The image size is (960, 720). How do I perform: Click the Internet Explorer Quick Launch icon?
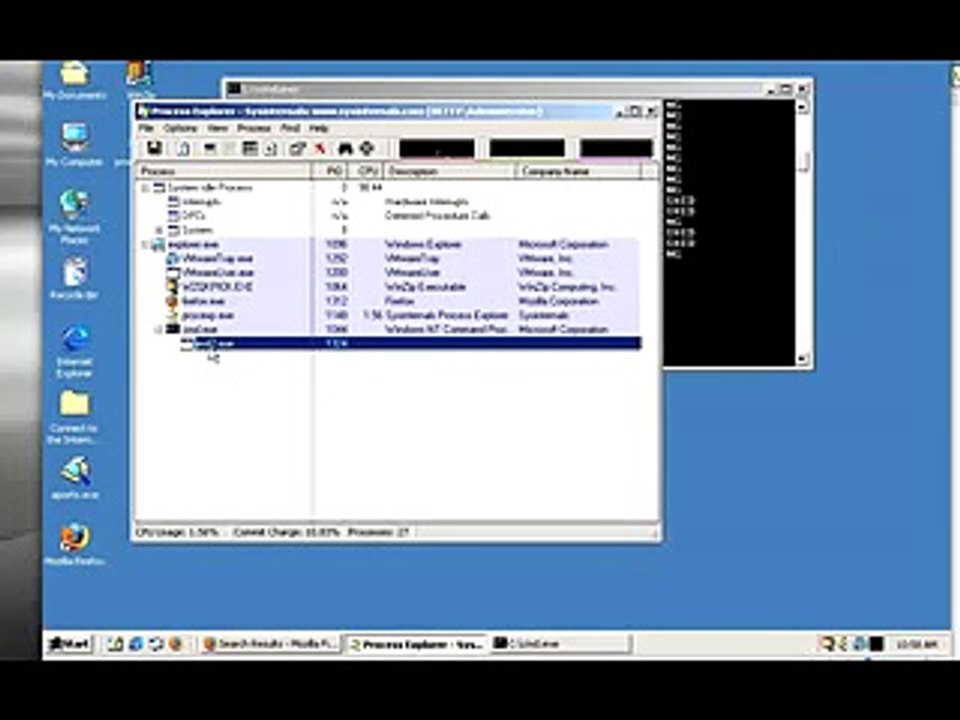click(x=135, y=644)
